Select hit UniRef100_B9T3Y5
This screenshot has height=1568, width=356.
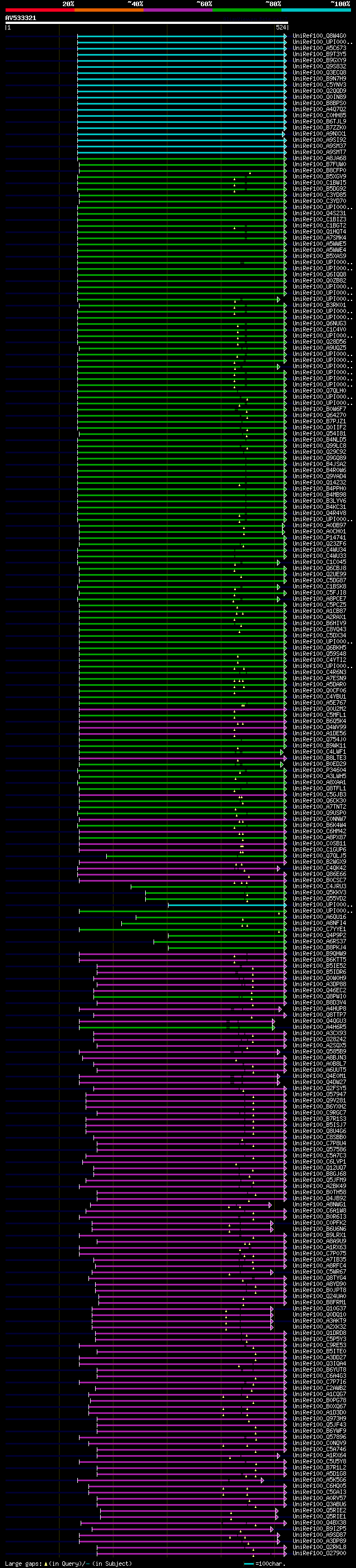click(319, 54)
